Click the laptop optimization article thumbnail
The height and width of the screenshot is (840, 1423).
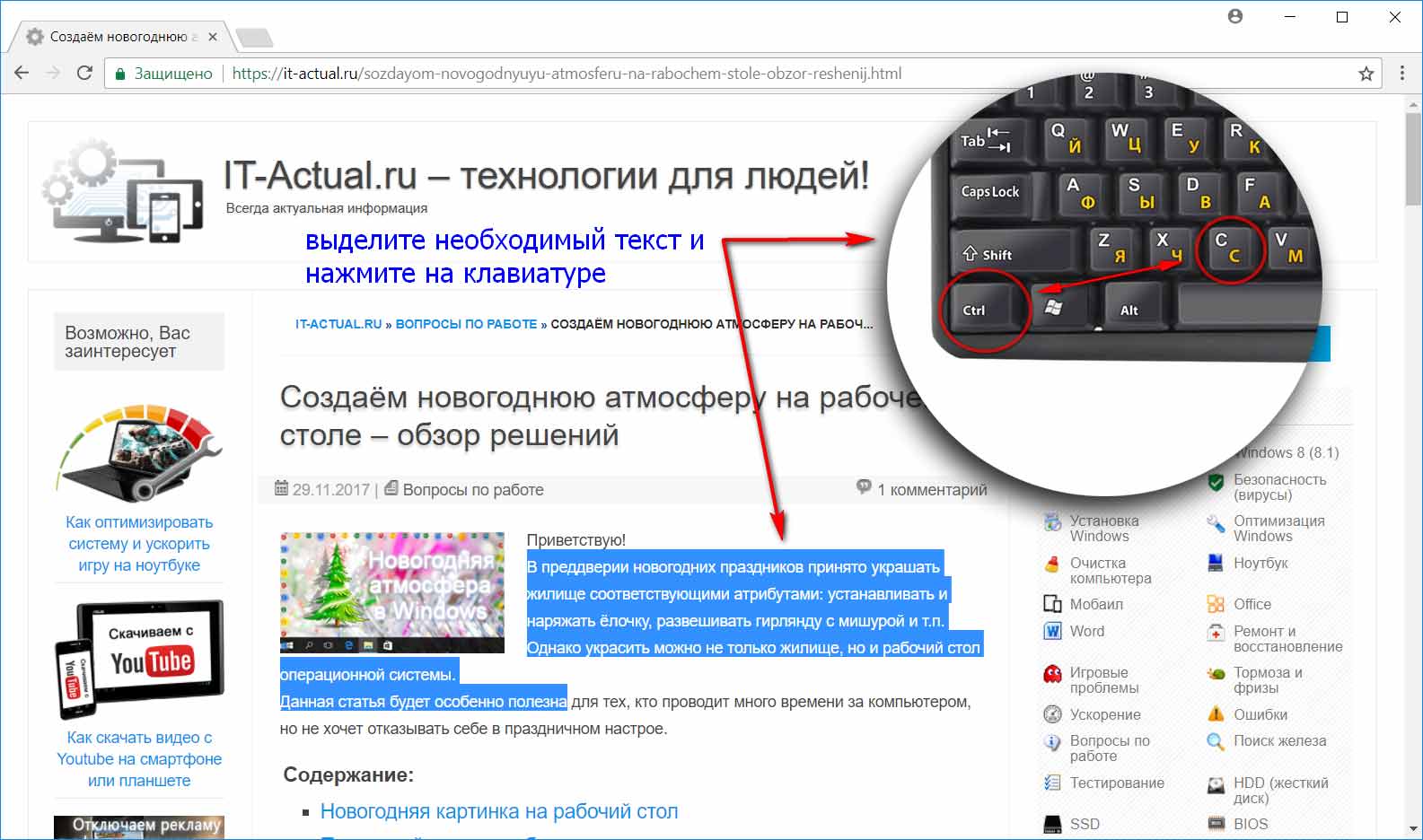[139, 452]
